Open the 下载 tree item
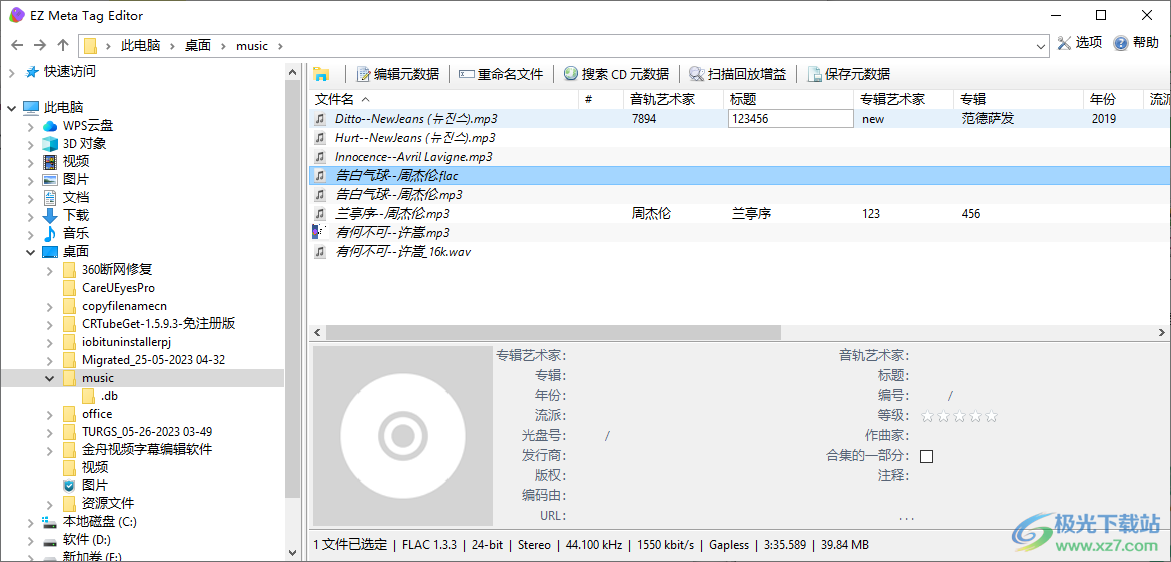 click(75, 215)
